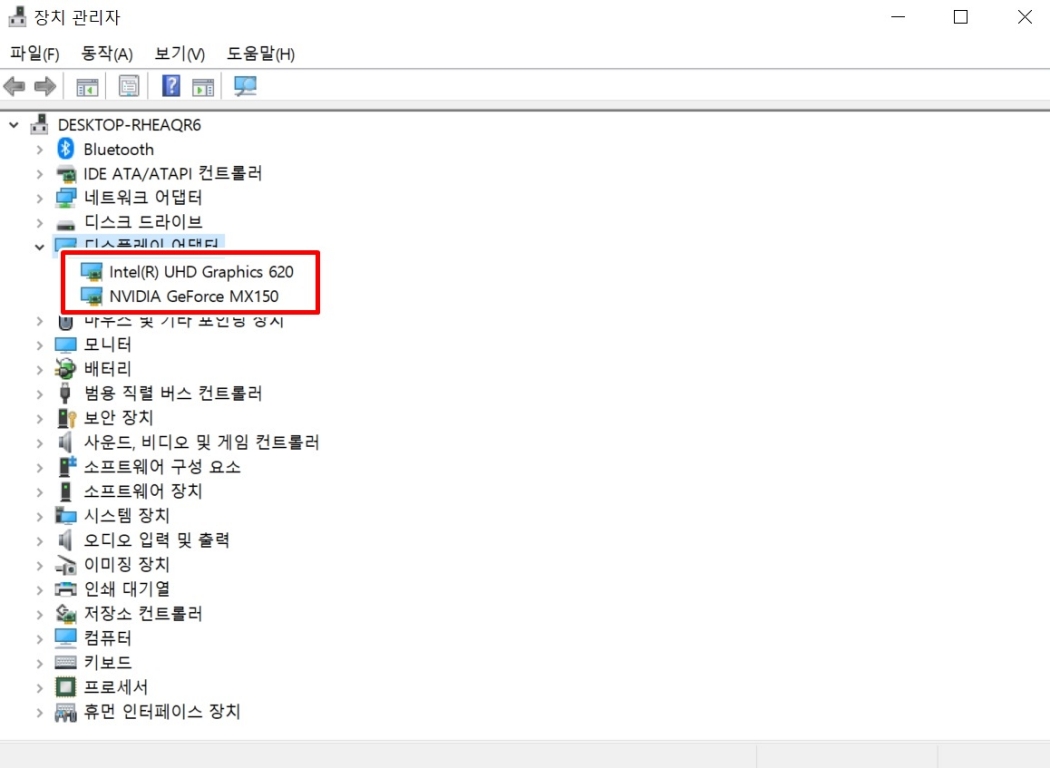The image size is (1050, 768).
Task: Click the 모니터 category icon
Action: (x=66, y=345)
